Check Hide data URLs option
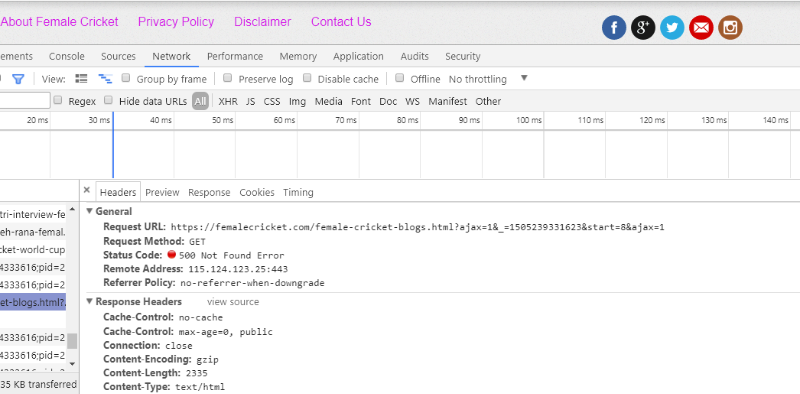This screenshot has height=394, width=800. click(108, 100)
